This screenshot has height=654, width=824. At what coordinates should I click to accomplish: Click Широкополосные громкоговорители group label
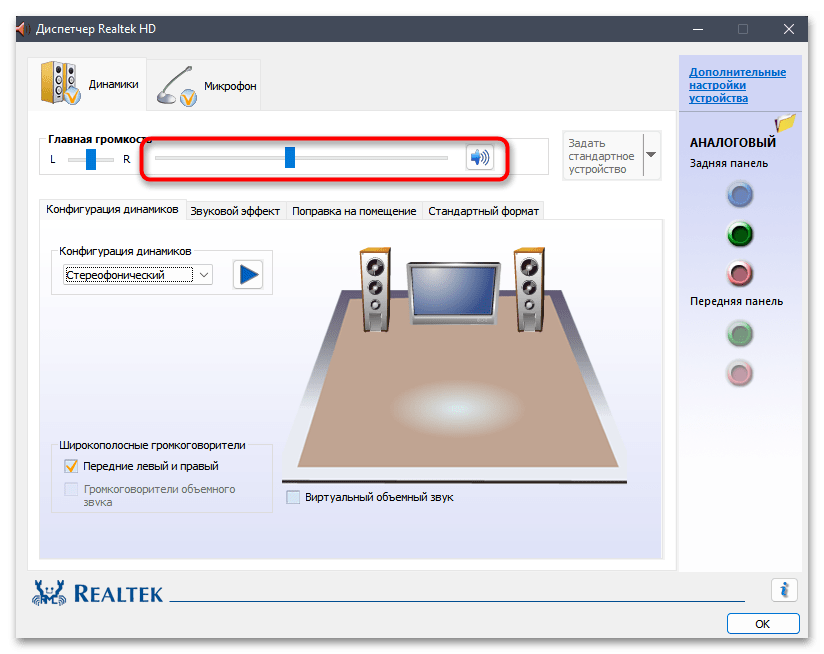click(x=152, y=445)
